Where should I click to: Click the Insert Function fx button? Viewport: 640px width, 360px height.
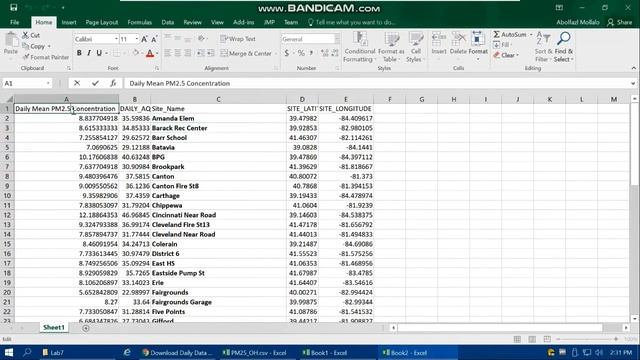tap(113, 83)
